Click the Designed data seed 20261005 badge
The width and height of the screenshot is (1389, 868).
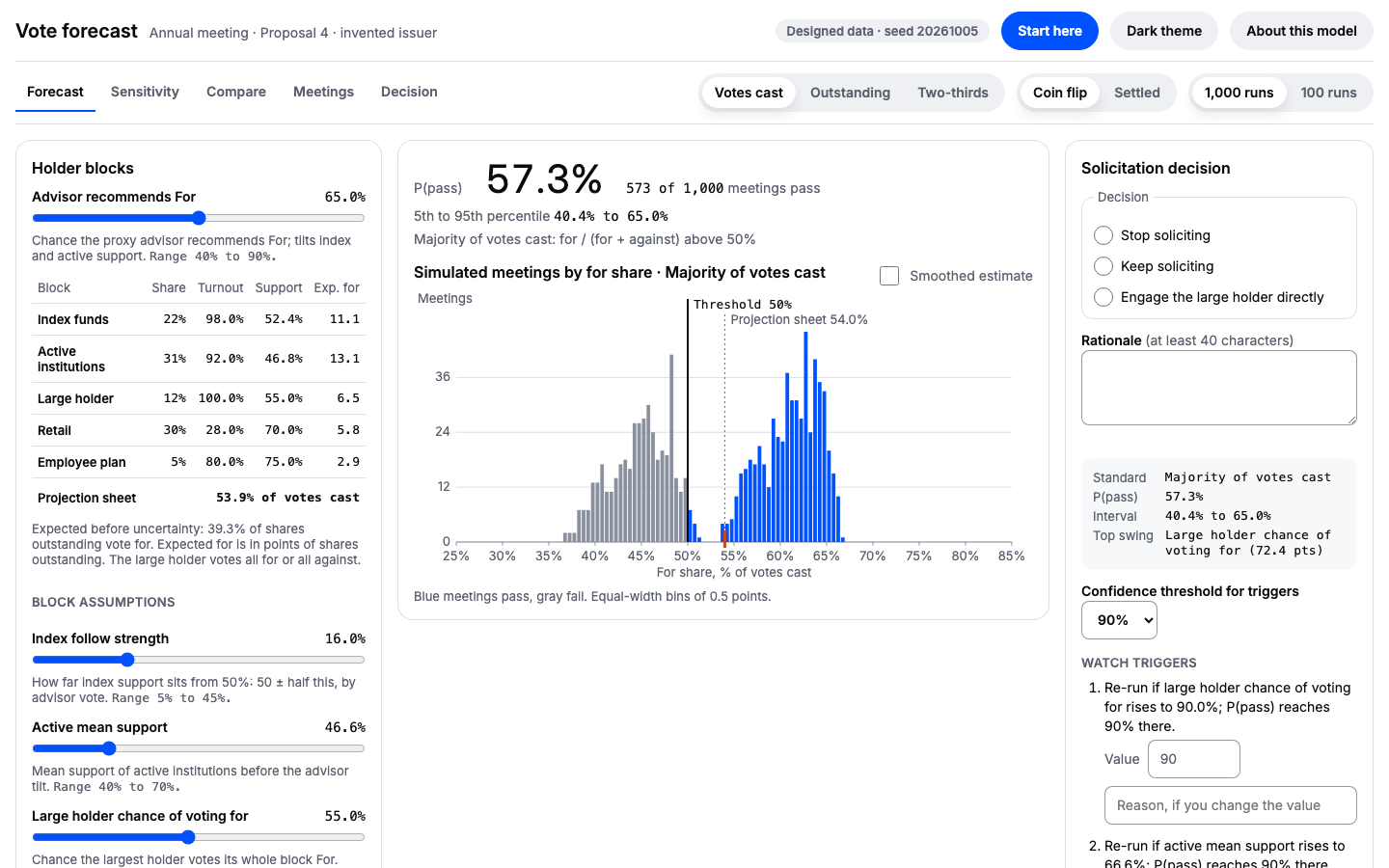point(882,31)
